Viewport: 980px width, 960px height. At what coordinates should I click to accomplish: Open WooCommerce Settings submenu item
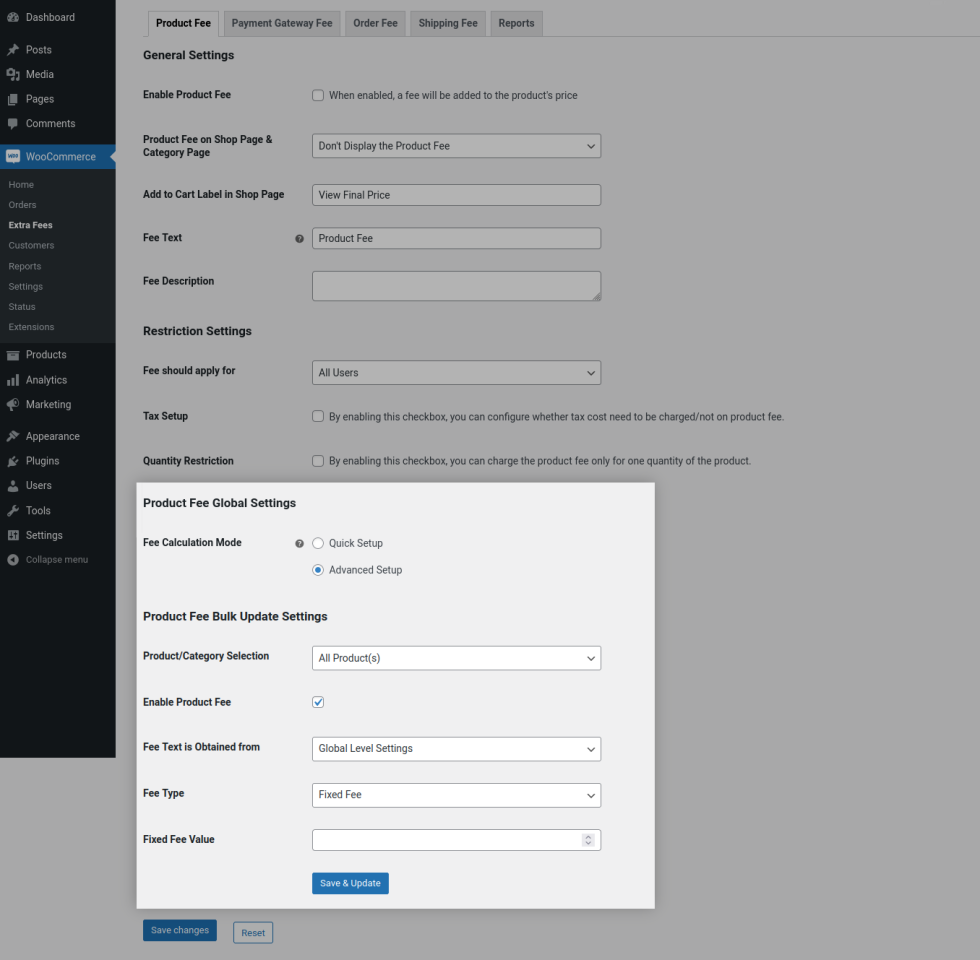tap(26, 286)
